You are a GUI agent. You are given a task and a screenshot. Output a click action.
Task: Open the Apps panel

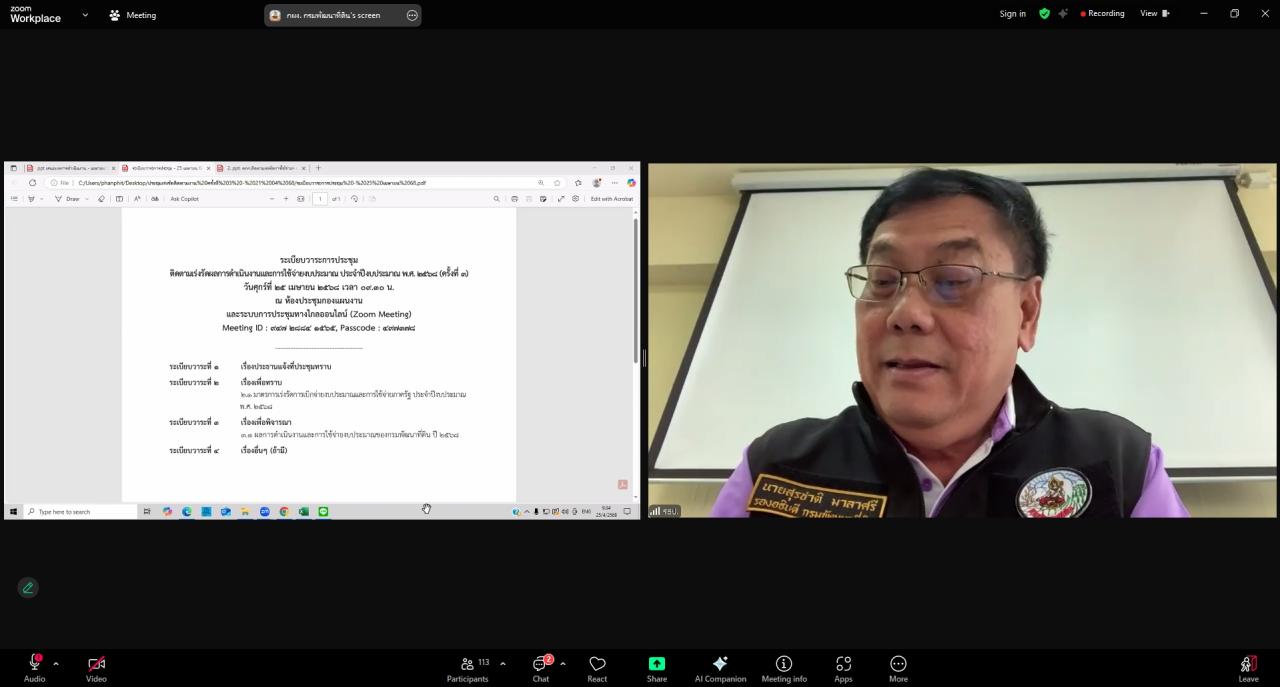pos(843,668)
